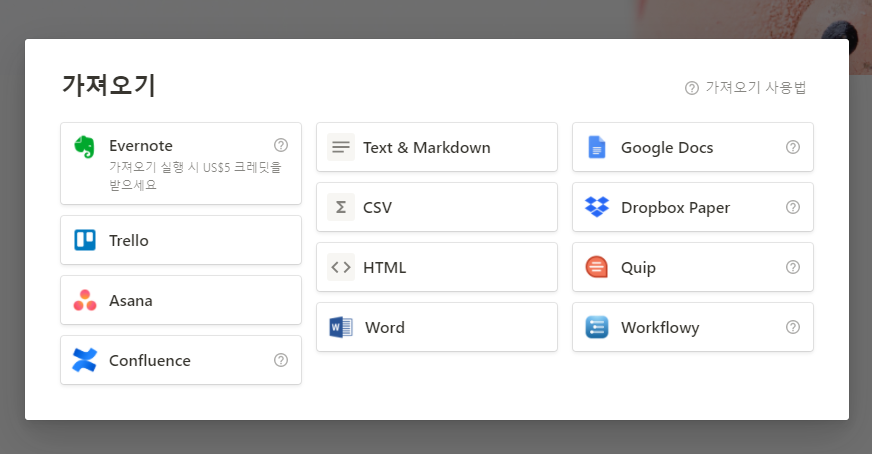Click the Evernote US$5 credit description text

pos(195,176)
